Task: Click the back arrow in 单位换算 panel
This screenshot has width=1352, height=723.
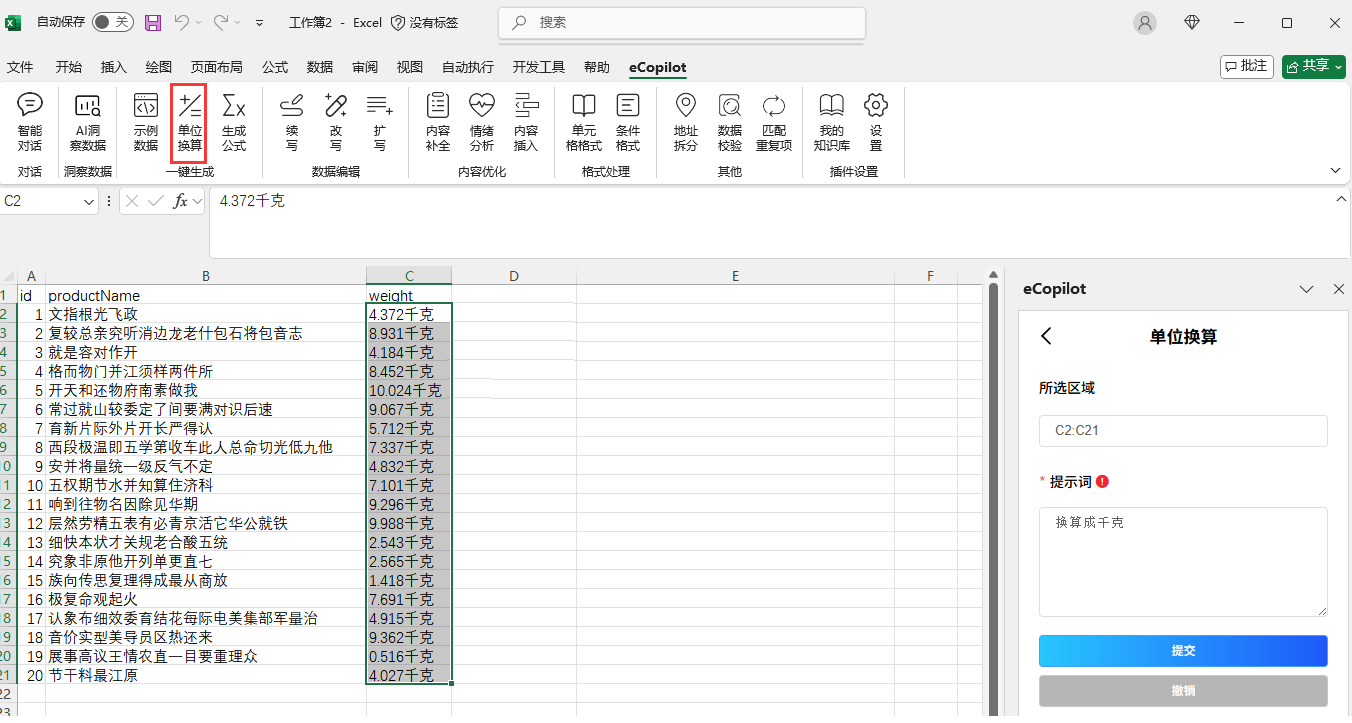Action: pyautogui.click(x=1047, y=336)
